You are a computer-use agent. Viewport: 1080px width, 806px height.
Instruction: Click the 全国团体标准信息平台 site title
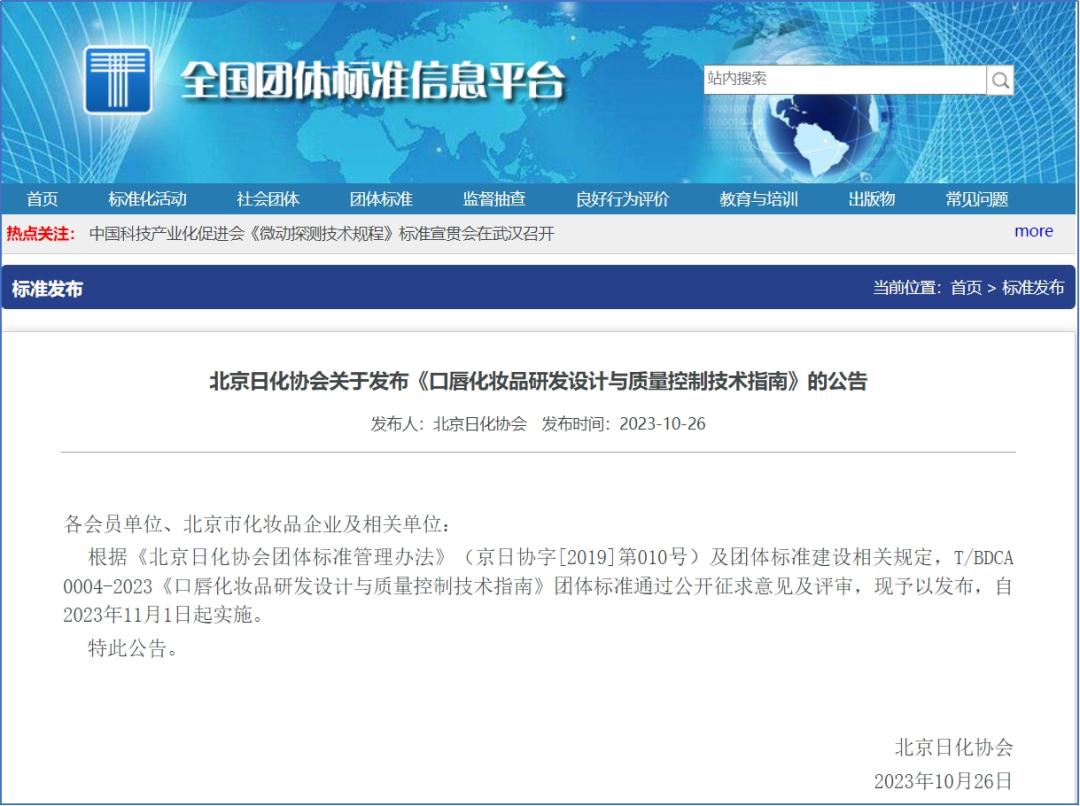coord(372,80)
